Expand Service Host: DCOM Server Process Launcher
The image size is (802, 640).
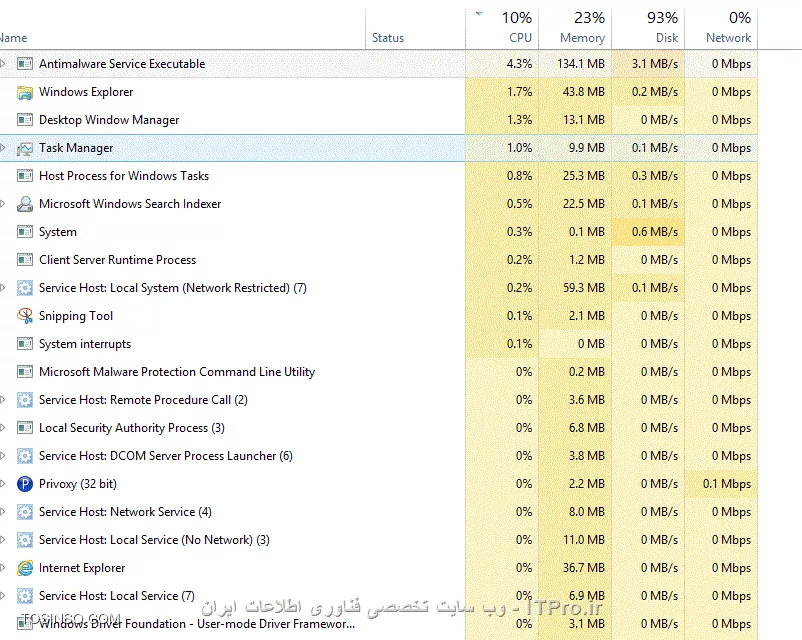click(3, 456)
